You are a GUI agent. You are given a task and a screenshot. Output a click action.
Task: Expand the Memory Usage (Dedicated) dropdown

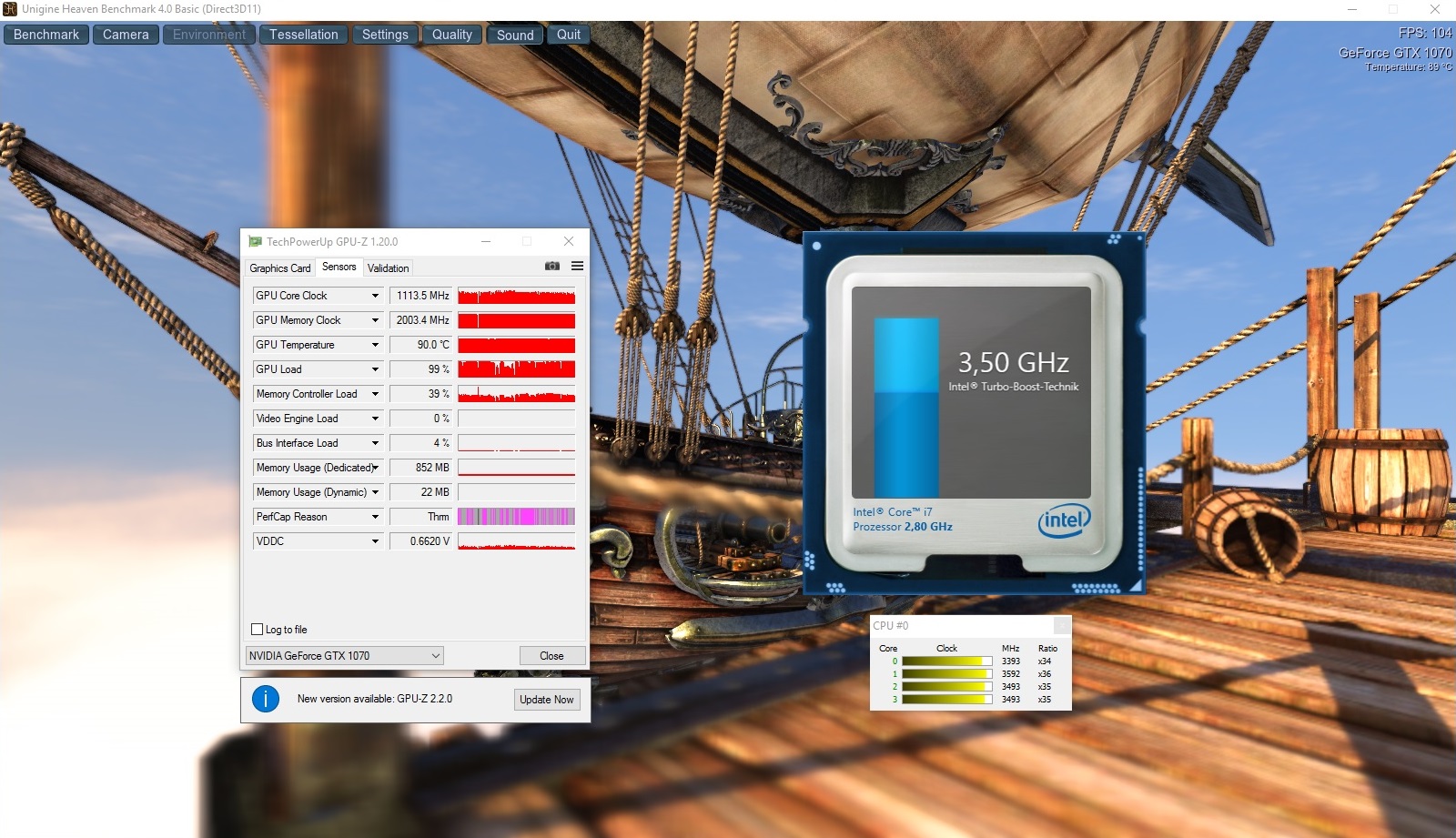coord(375,468)
